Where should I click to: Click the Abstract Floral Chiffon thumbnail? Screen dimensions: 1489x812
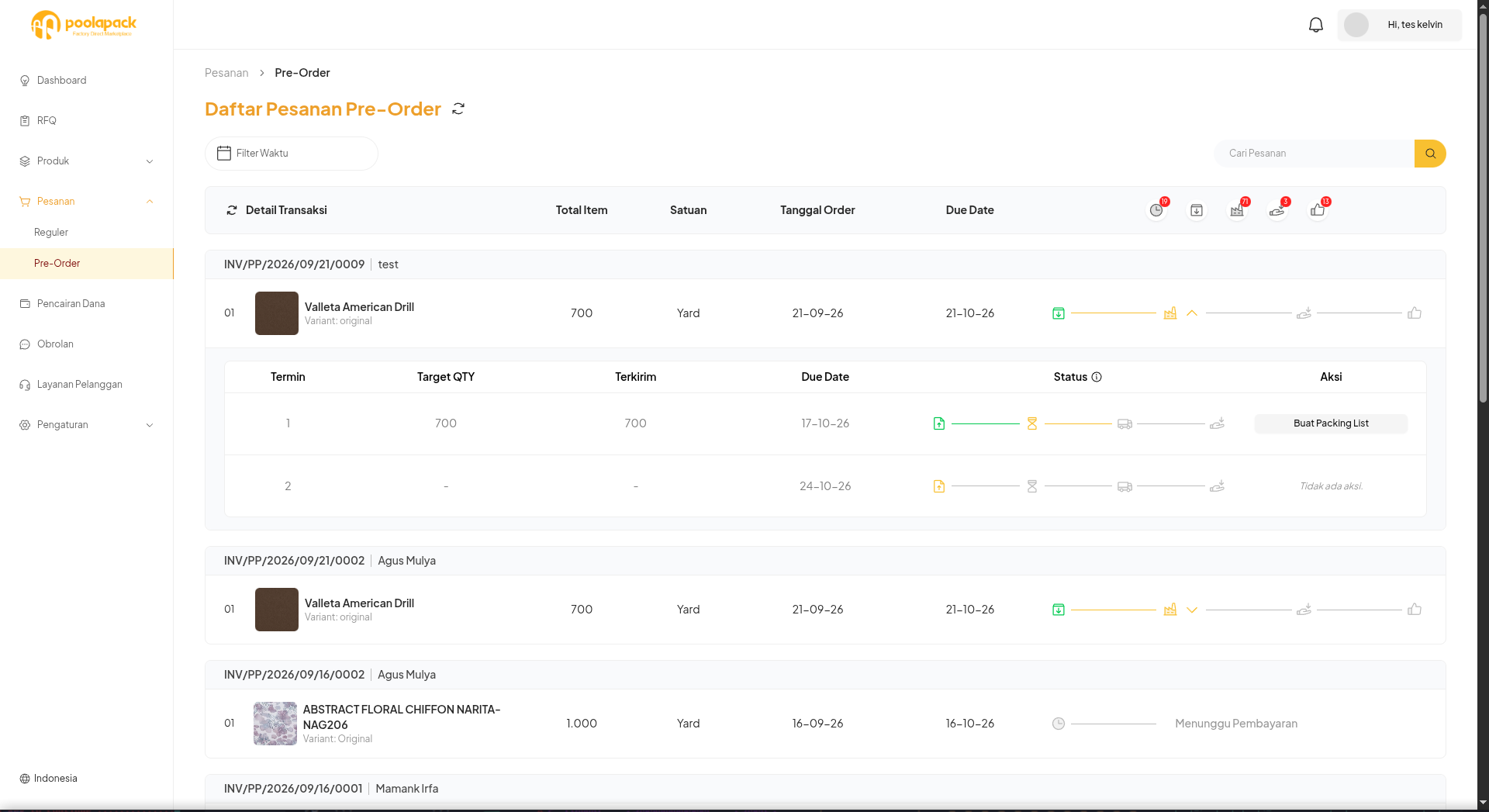(x=275, y=724)
